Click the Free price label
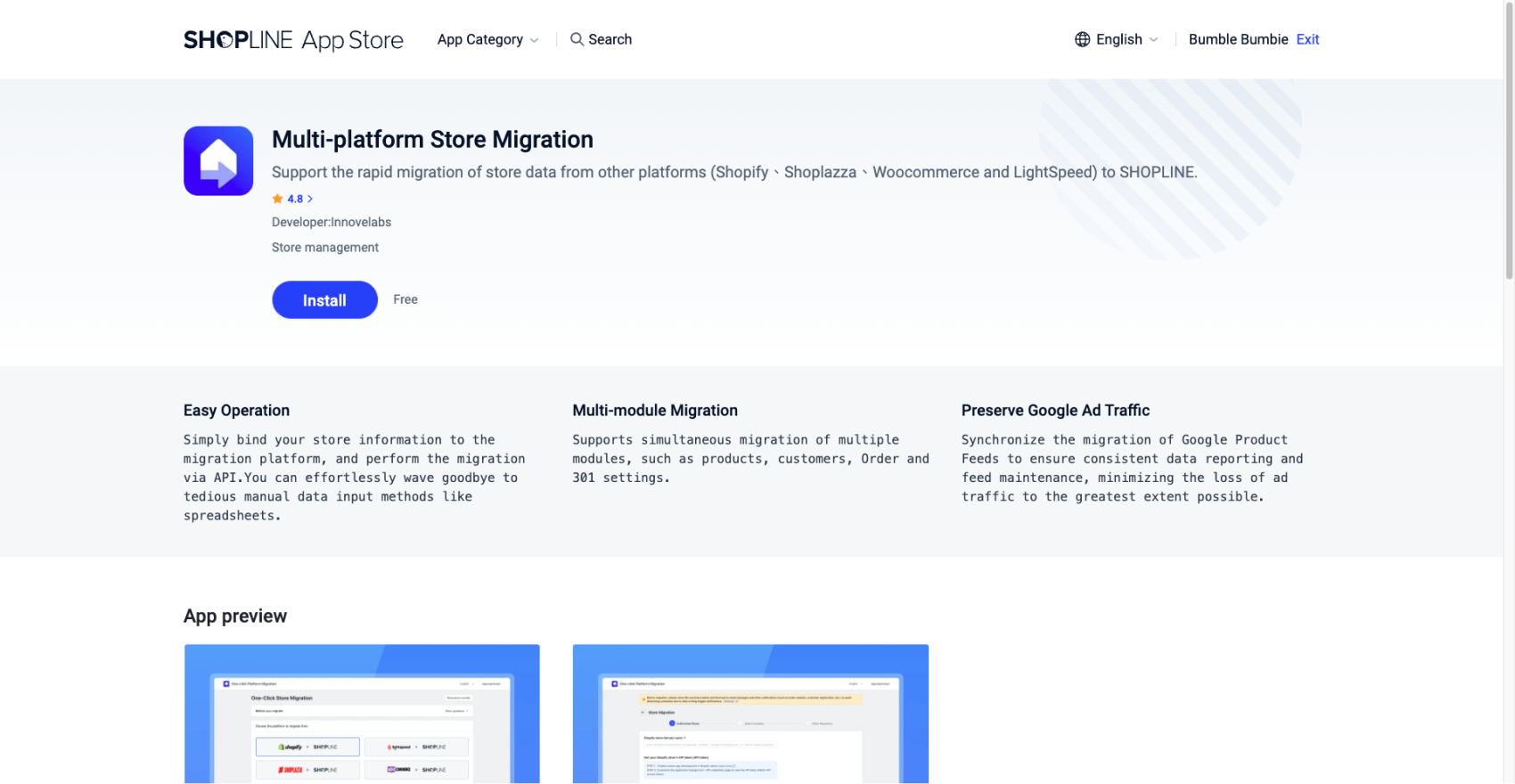The image size is (1515, 784). [405, 299]
